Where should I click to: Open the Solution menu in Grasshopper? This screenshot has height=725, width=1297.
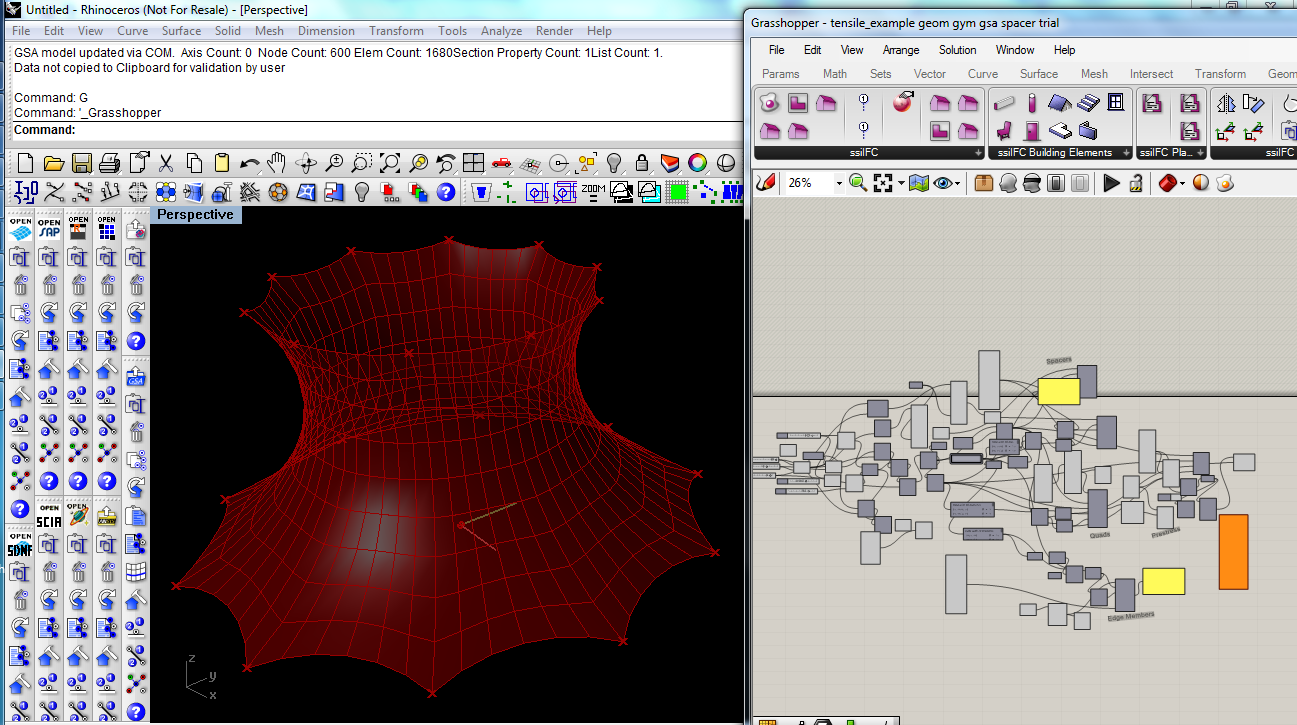957,50
